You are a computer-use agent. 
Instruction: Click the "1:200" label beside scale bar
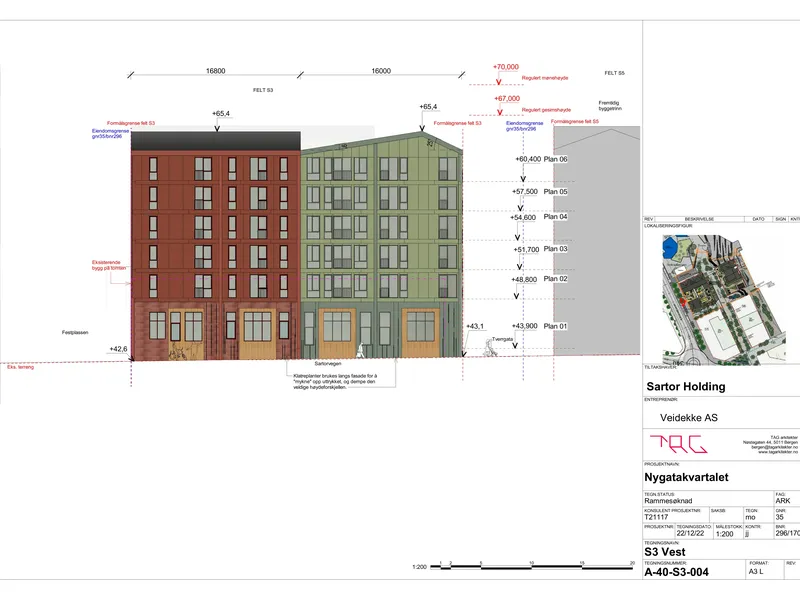click(x=419, y=567)
